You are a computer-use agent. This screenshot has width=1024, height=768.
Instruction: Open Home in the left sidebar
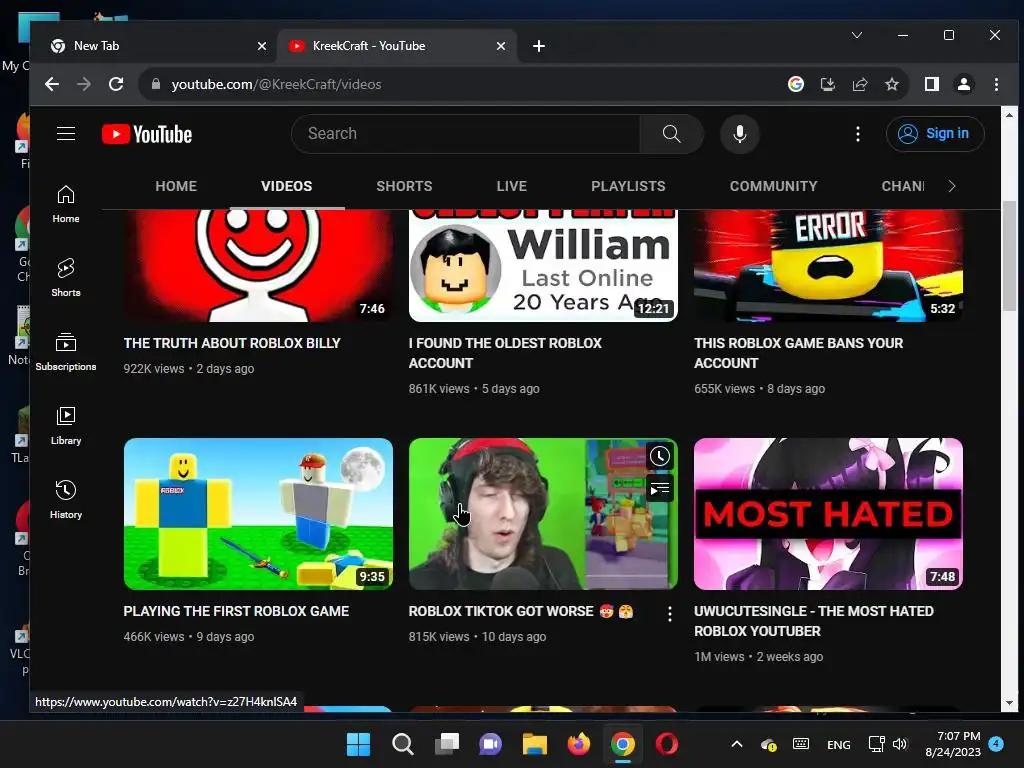click(x=66, y=204)
